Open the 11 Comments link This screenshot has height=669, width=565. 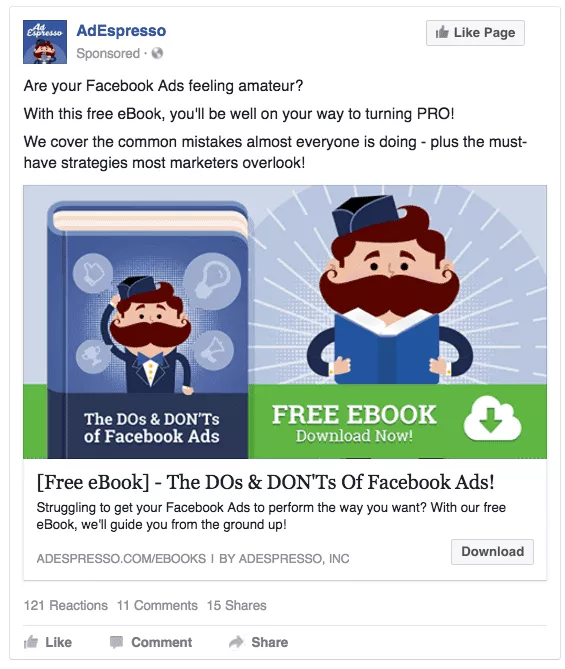tap(157, 605)
